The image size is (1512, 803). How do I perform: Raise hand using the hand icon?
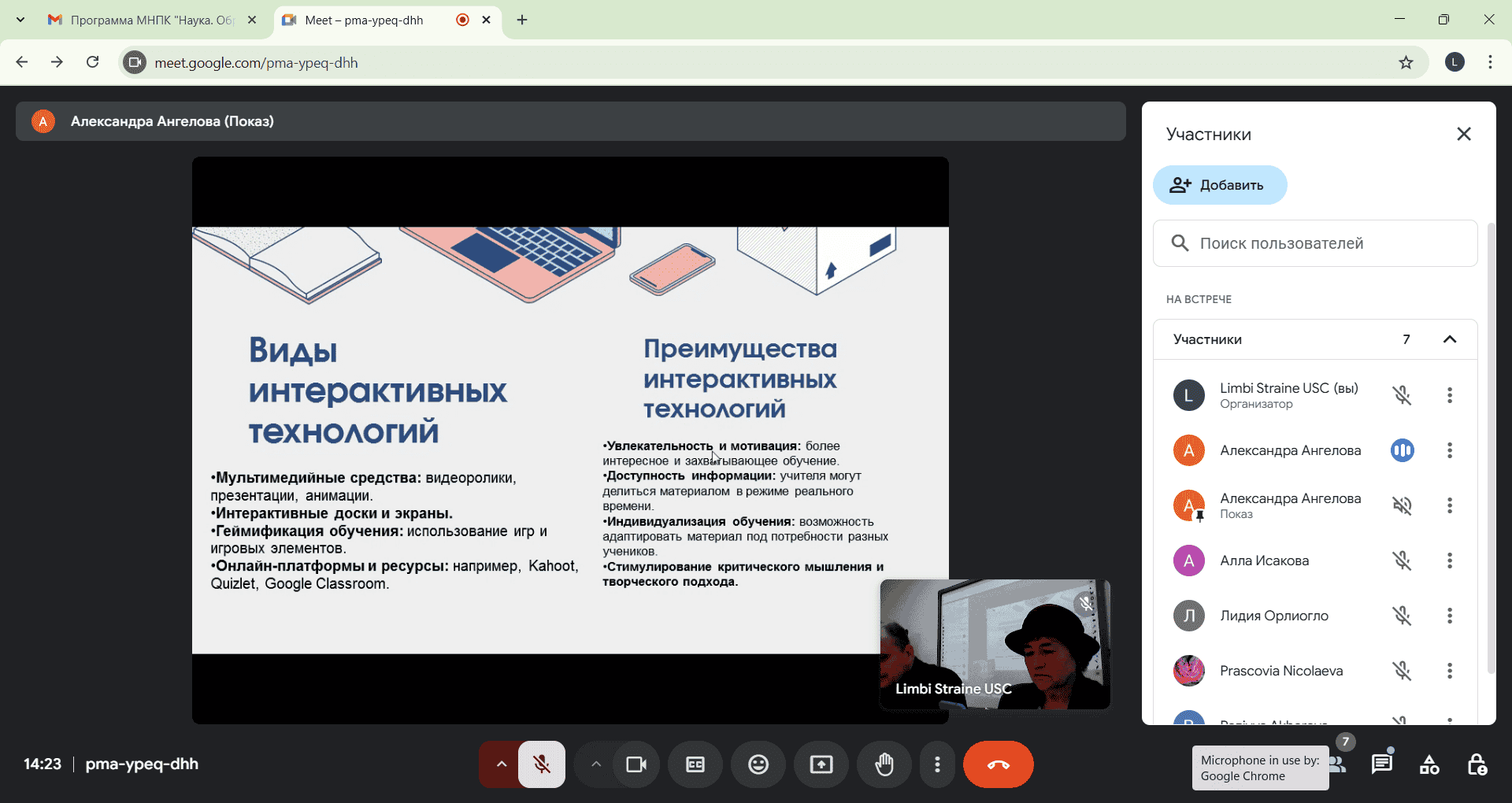coord(884,764)
